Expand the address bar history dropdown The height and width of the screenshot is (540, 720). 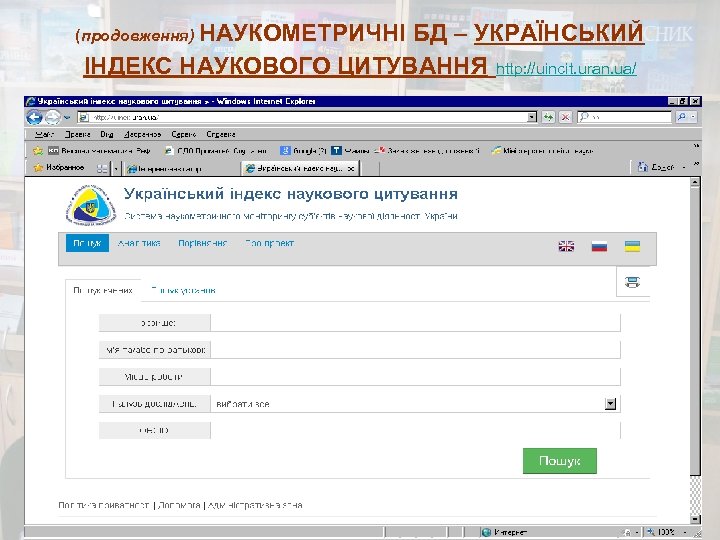pyautogui.click(x=531, y=118)
